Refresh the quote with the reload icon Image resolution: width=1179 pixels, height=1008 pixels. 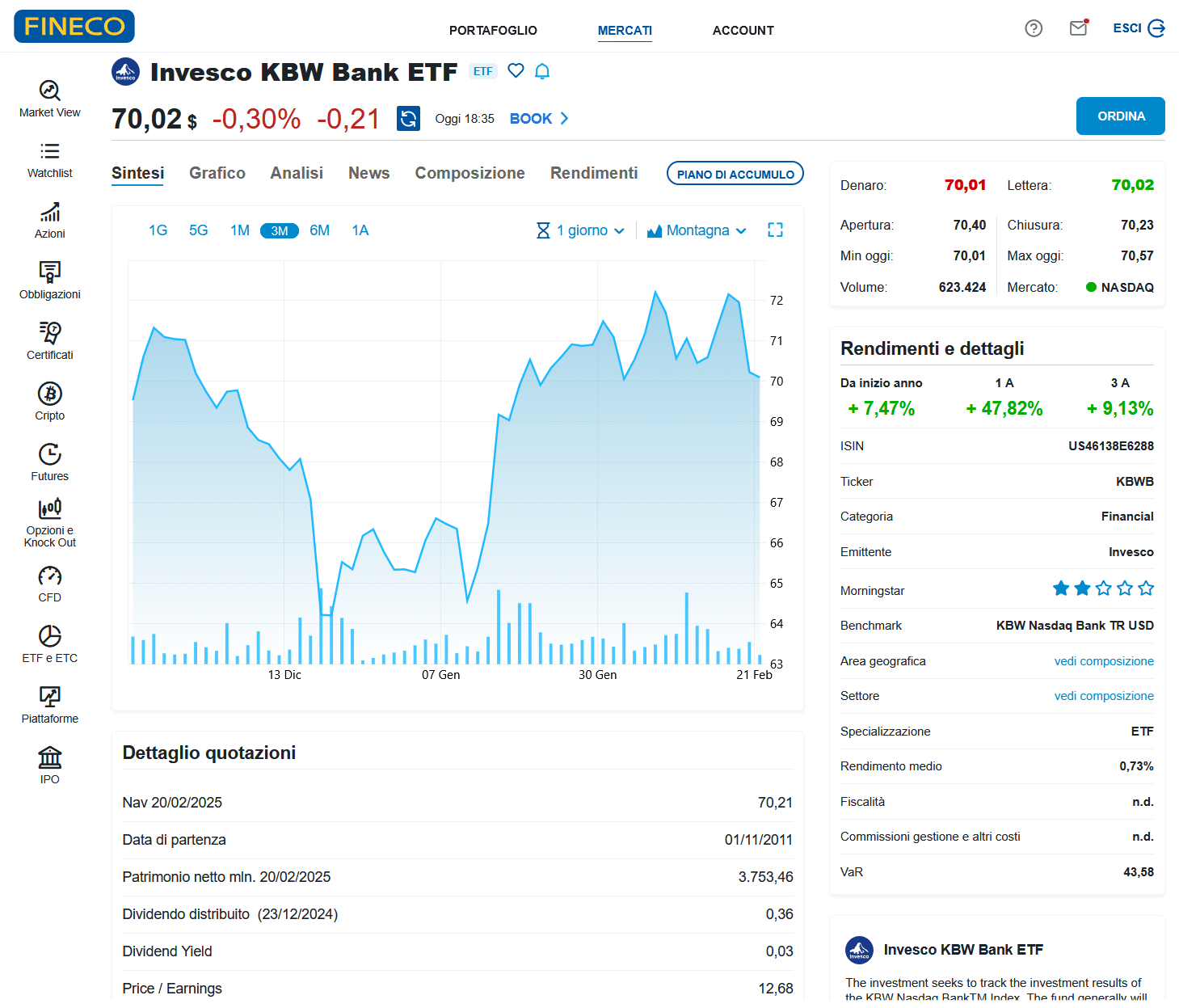tap(409, 119)
